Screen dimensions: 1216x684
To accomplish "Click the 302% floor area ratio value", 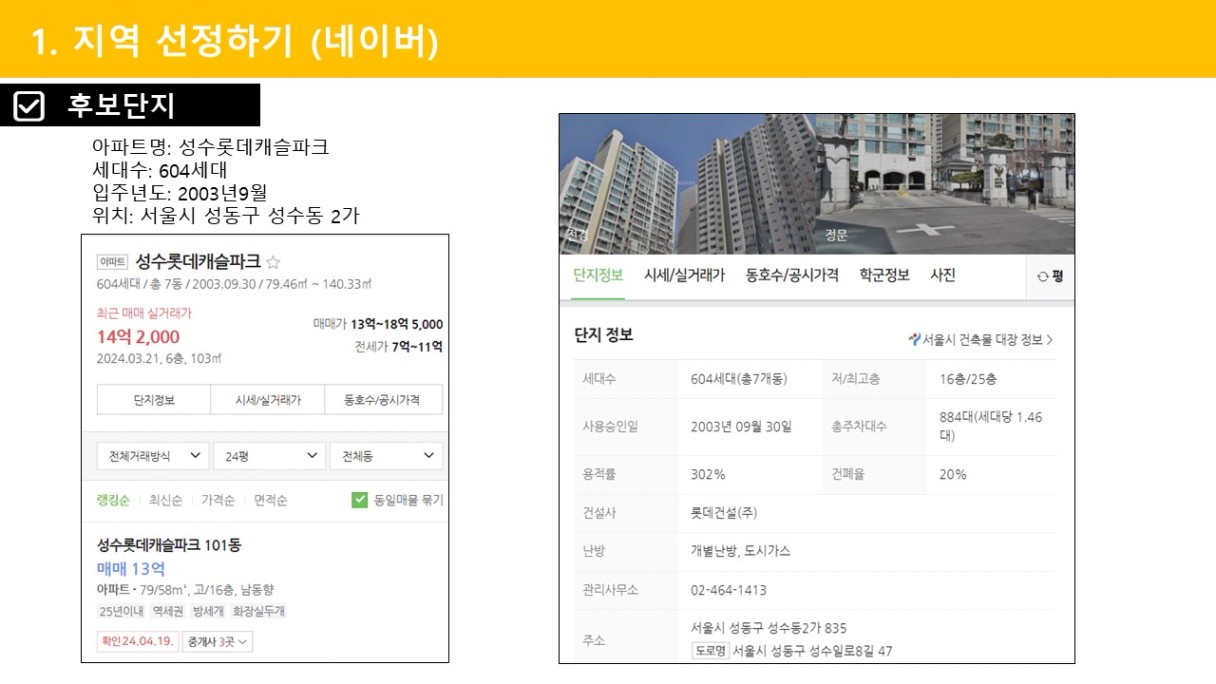I will pyautogui.click(x=708, y=474).
